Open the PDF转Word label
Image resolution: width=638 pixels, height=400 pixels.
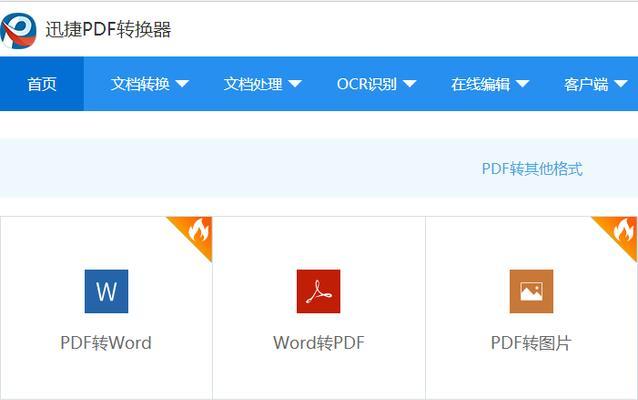106,343
